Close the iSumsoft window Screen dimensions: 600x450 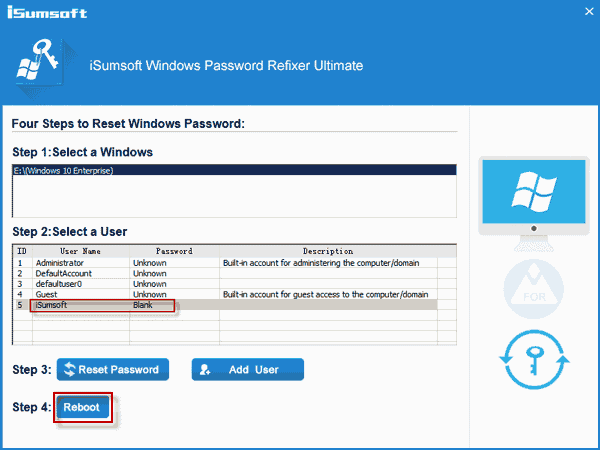pyautogui.click(x=589, y=11)
